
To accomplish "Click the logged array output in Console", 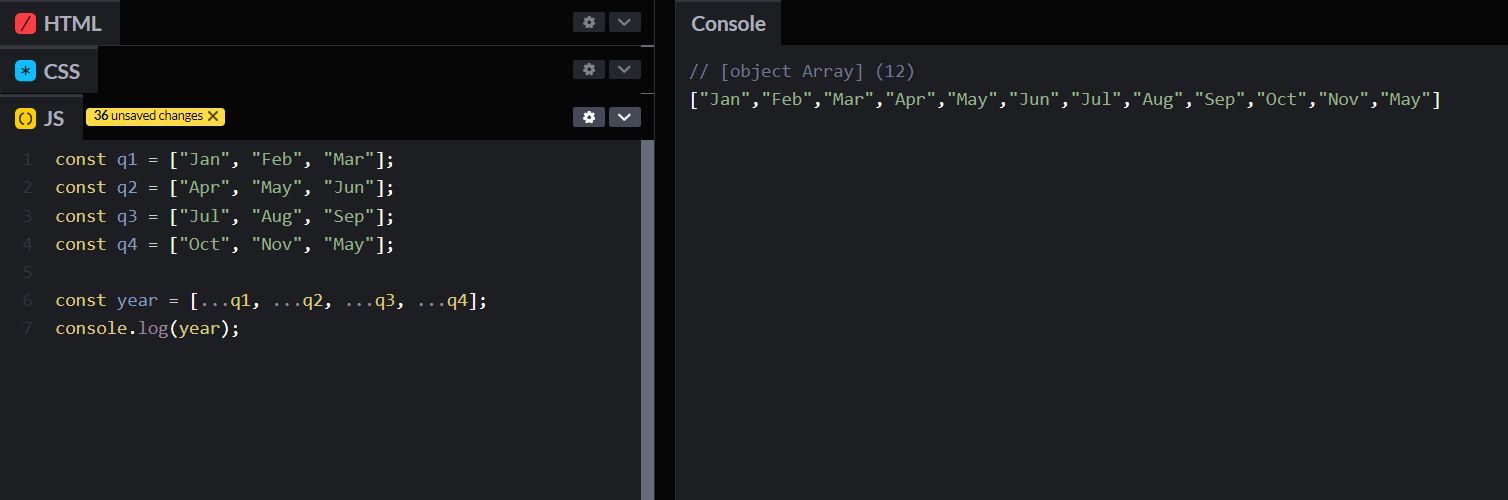I will [1064, 100].
